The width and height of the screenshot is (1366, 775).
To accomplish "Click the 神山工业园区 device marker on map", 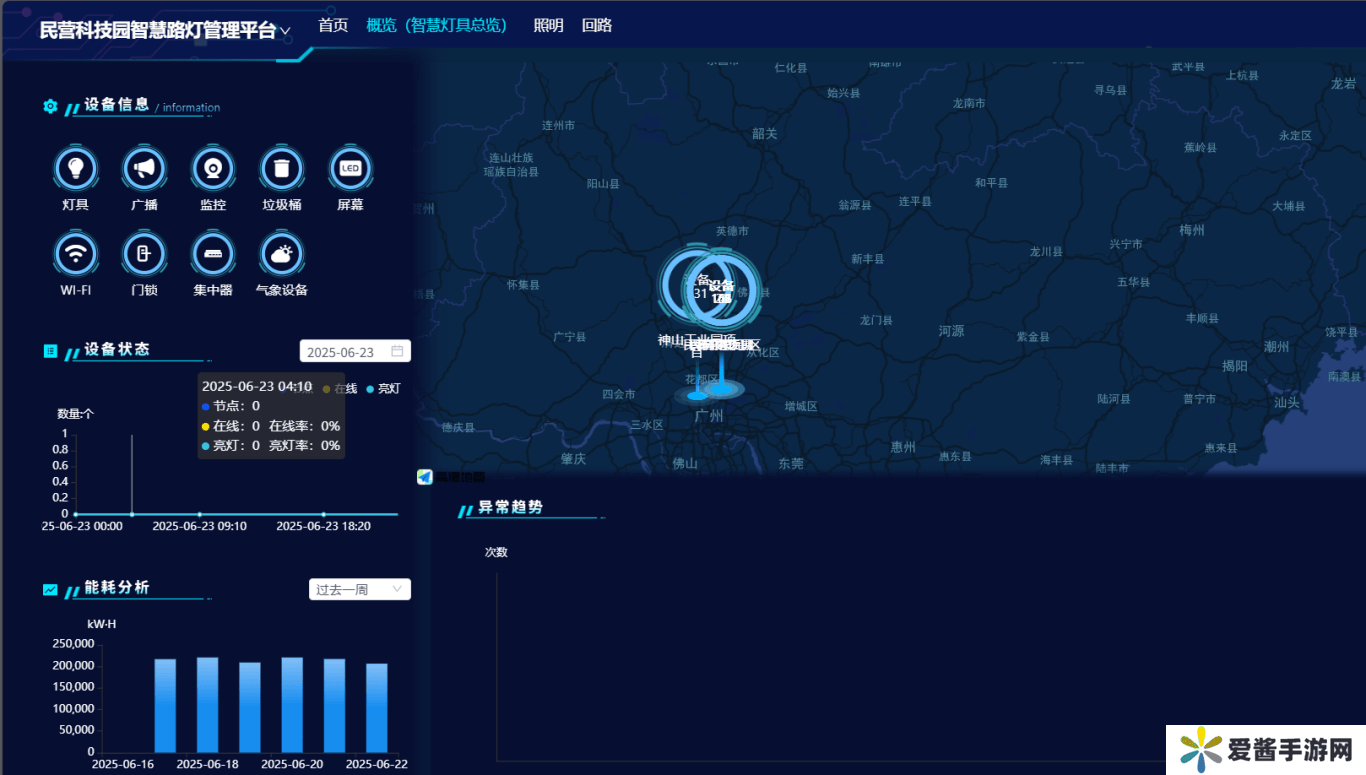I will tap(696, 289).
